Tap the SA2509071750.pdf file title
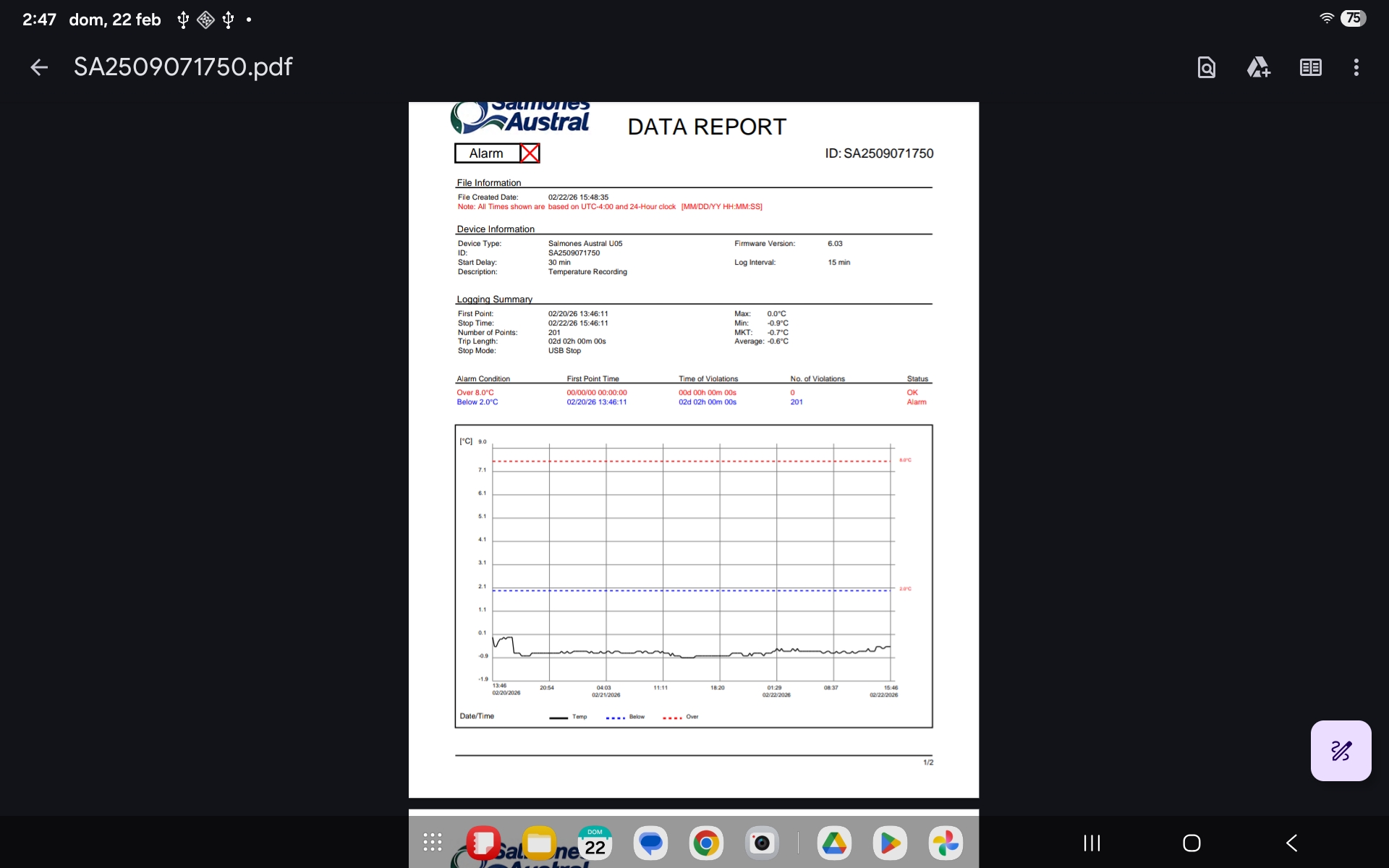Image resolution: width=1389 pixels, height=868 pixels. tap(183, 67)
